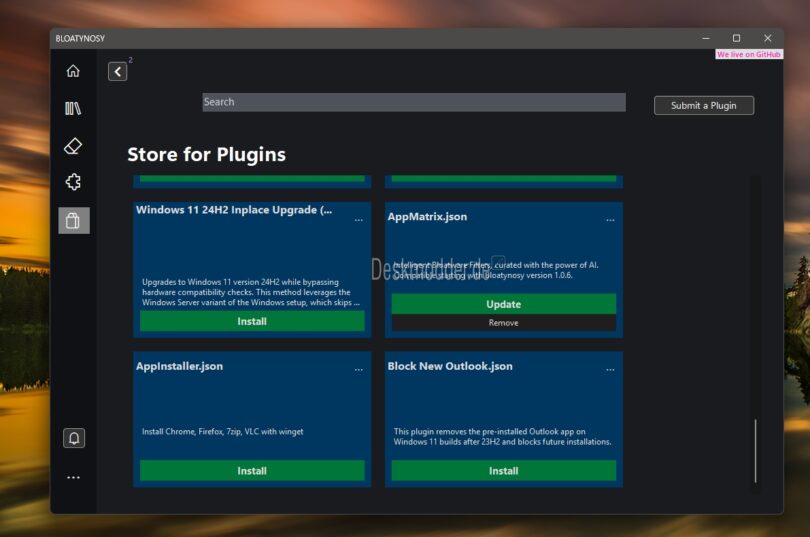Open the notifications bell icon
810x537 pixels.
coord(74,438)
